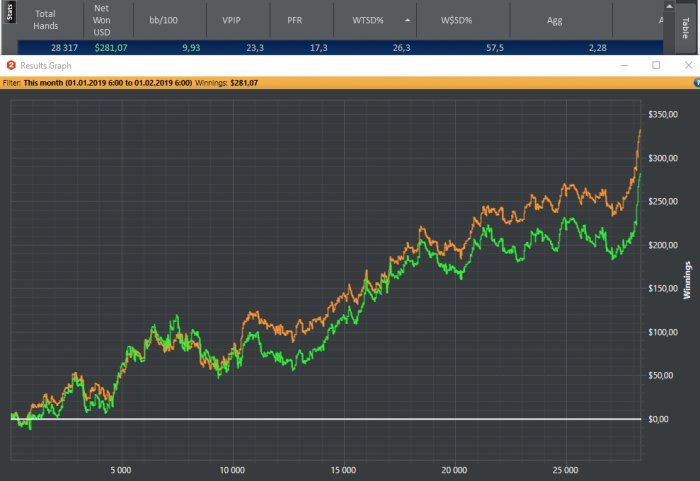The width and height of the screenshot is (700, 481).
Task: Click the 10 000 x-axis label
Action: coord(232,470)
